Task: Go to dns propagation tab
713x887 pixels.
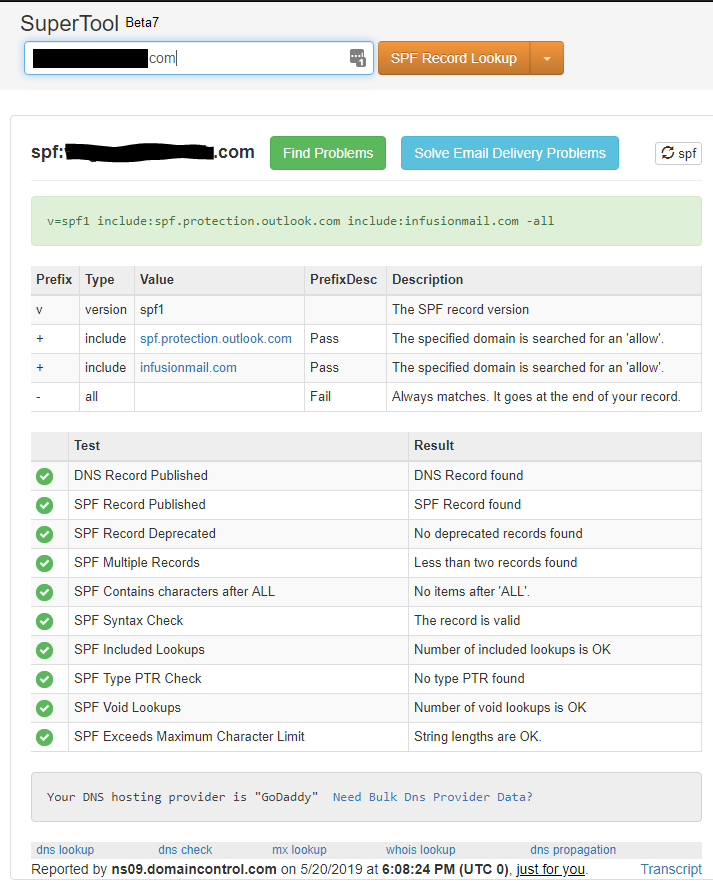Action: click(573, 850)
